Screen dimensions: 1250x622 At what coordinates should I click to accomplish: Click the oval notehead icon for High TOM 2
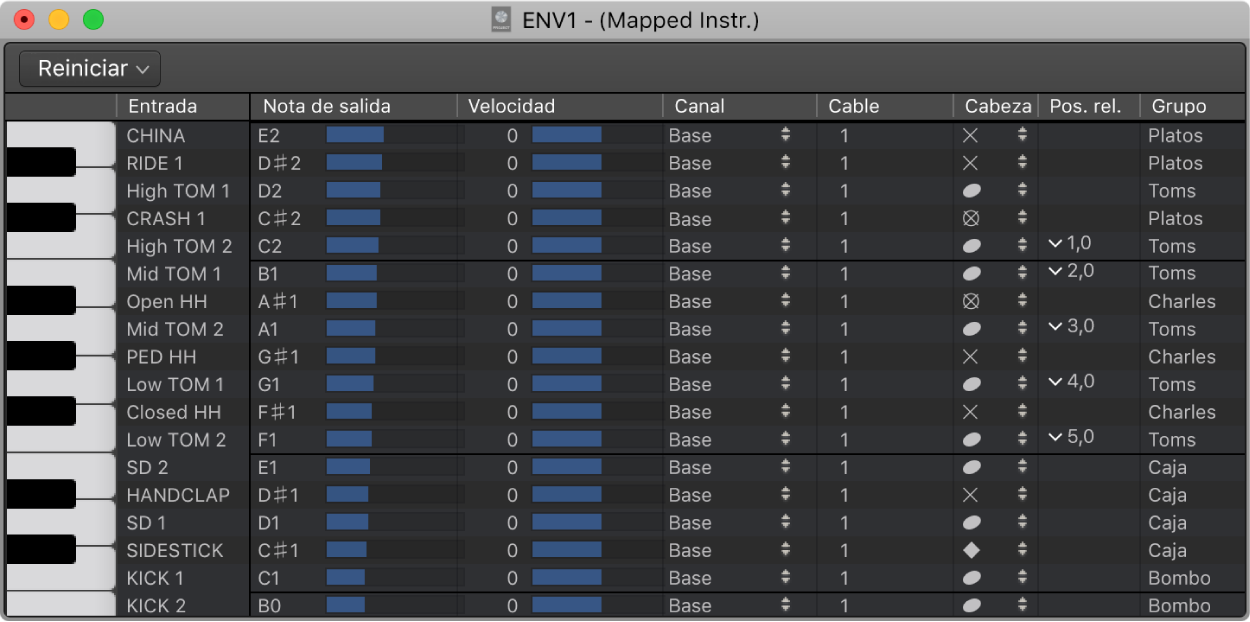pos(970,246)
